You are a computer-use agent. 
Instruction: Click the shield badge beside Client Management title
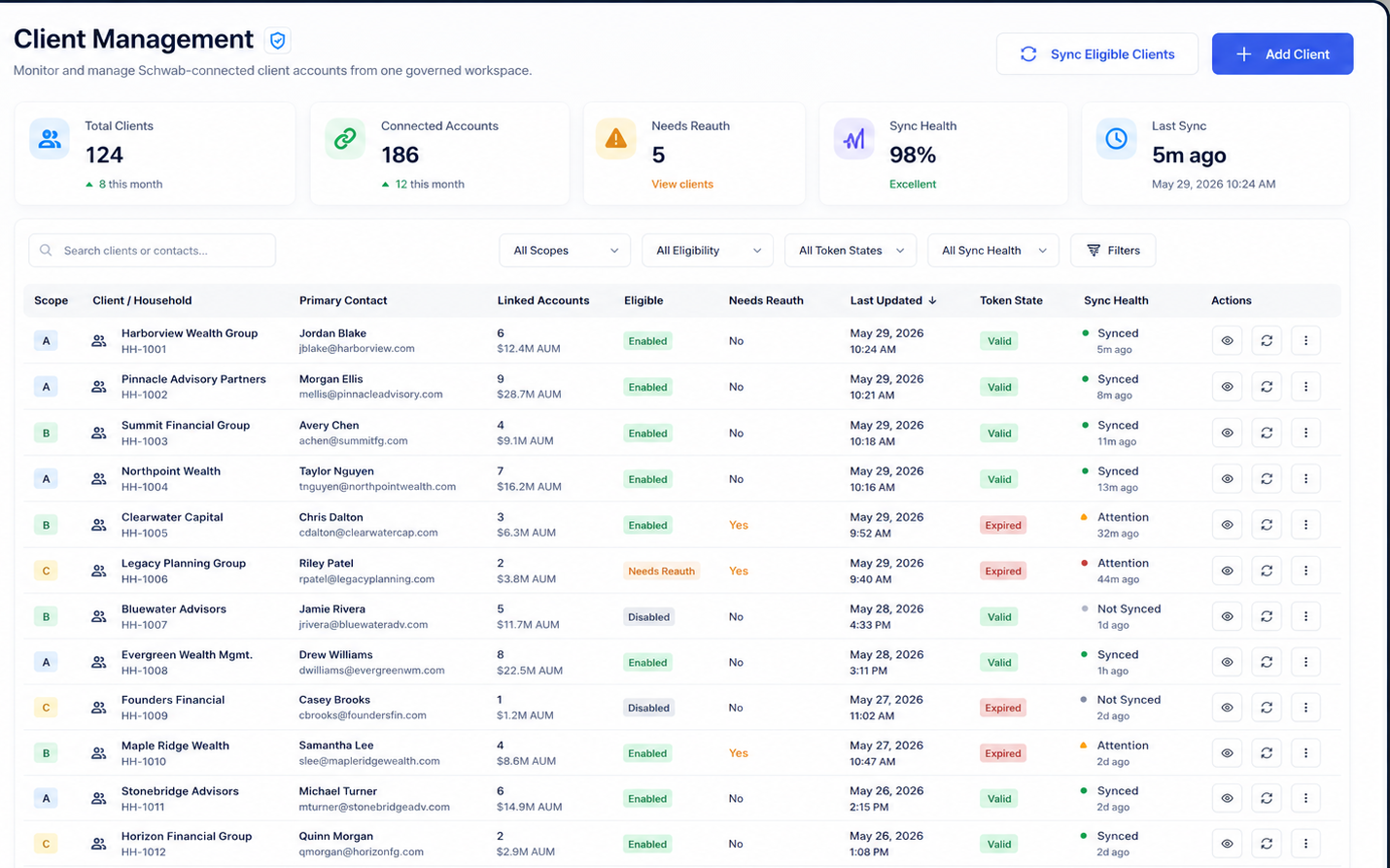click(x=278, y=40)
